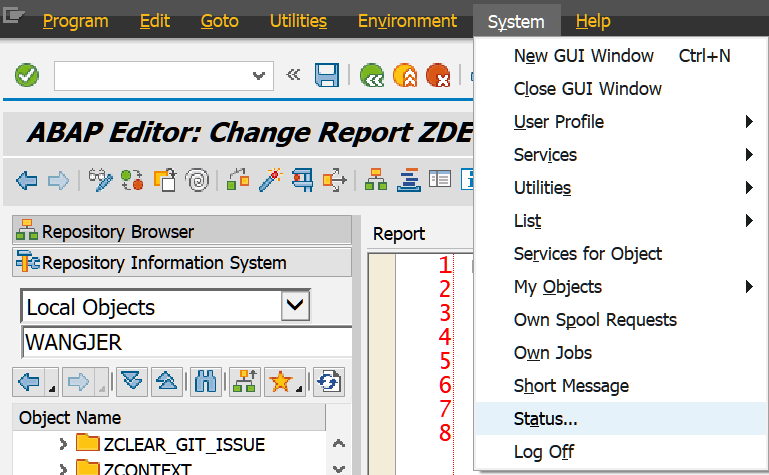The width and height of the screenshot is (769, 475).
Task: Select Short Message entry
Action: pos(621,386)
